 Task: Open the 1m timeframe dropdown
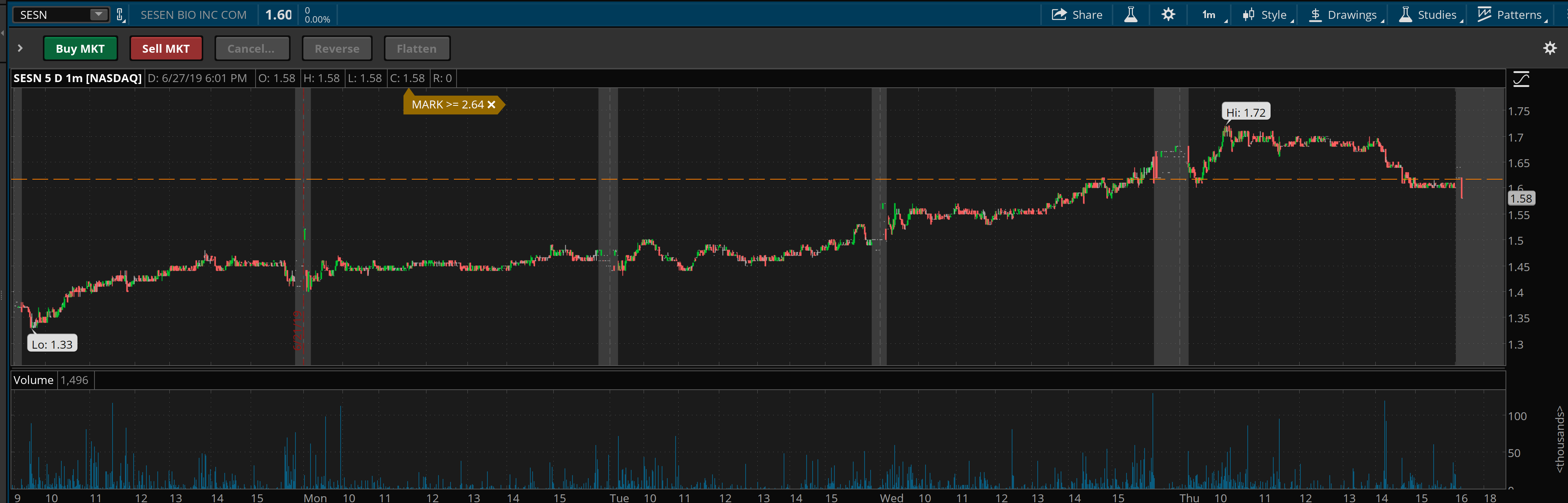(1209, 15)
